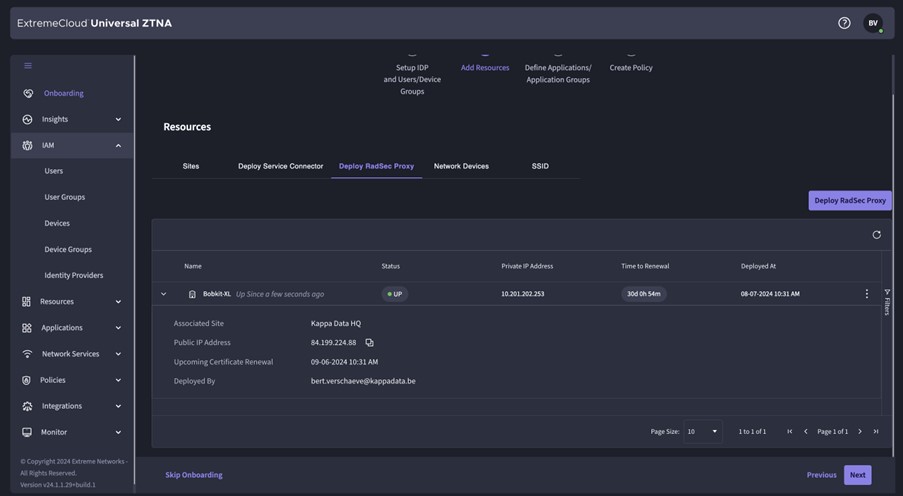Viewport: 903px width, 496px height.
Task: Click the Deploy RadSec Proxy button
Action: click(x=849, y=200)
